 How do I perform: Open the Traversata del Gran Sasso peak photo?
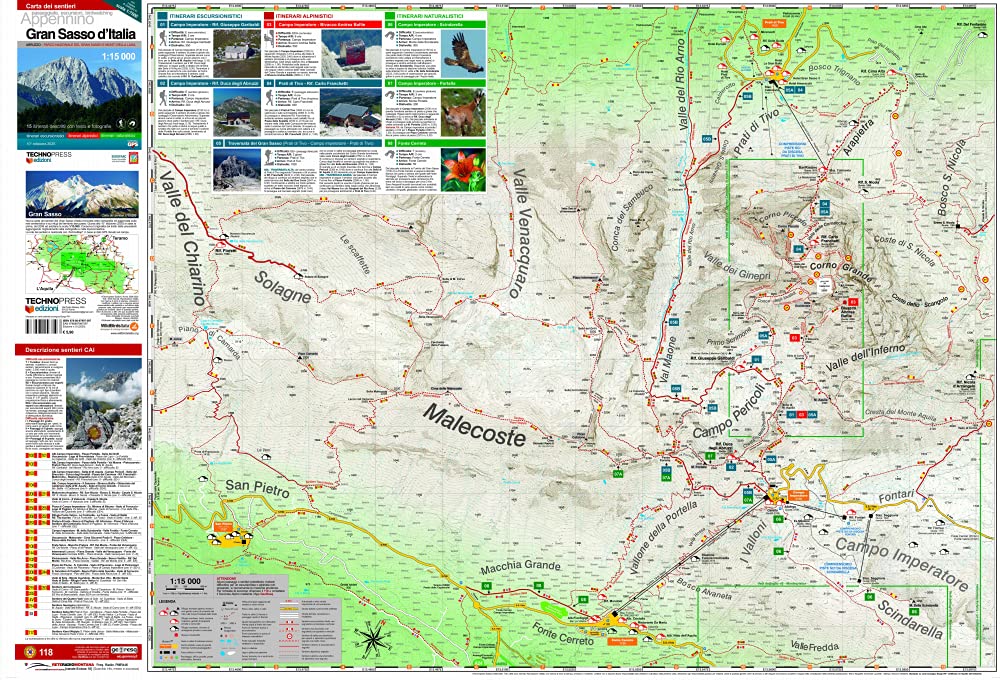tap(237, 170)
